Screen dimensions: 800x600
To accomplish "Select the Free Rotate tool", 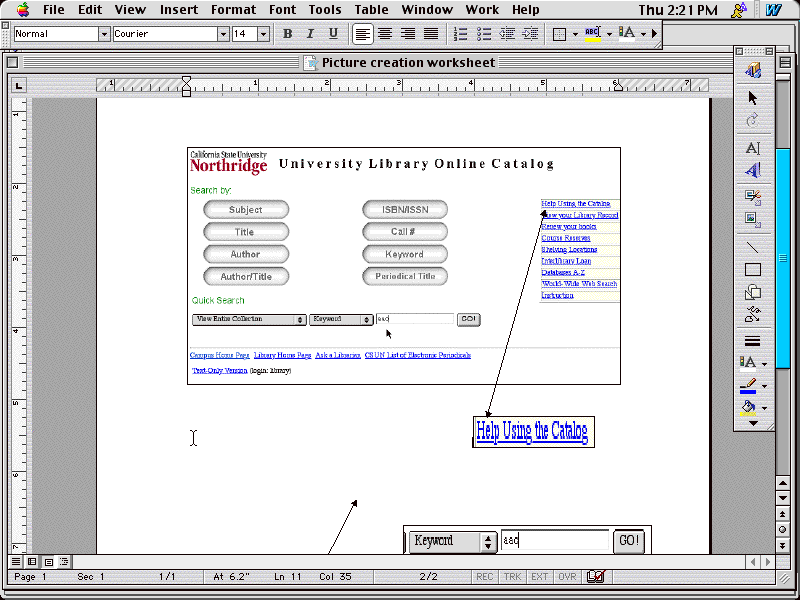I will [753, 120].
